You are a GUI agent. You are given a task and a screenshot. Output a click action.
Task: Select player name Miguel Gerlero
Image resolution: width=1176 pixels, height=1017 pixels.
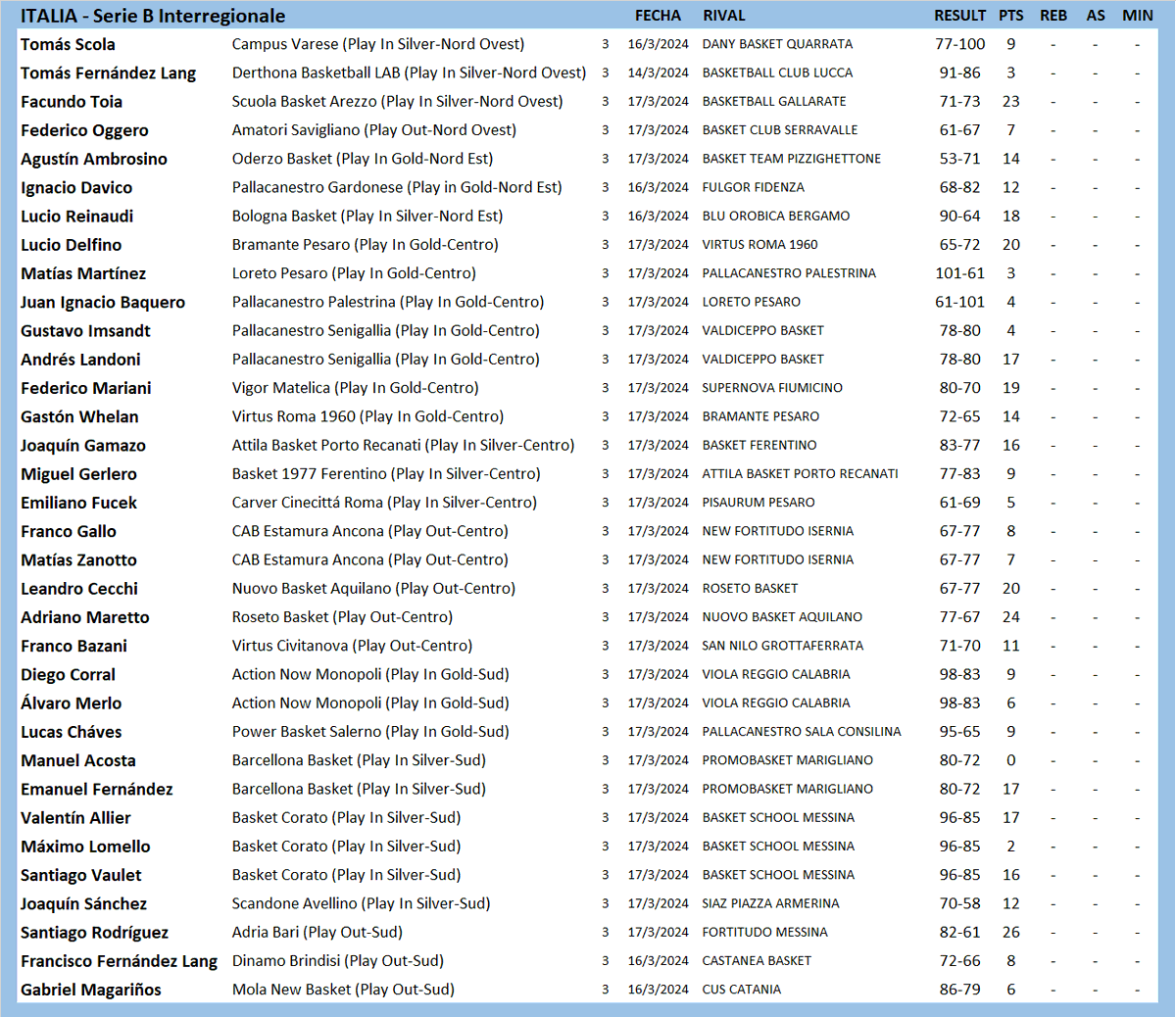pyautogui.click(x=78, y=474)
